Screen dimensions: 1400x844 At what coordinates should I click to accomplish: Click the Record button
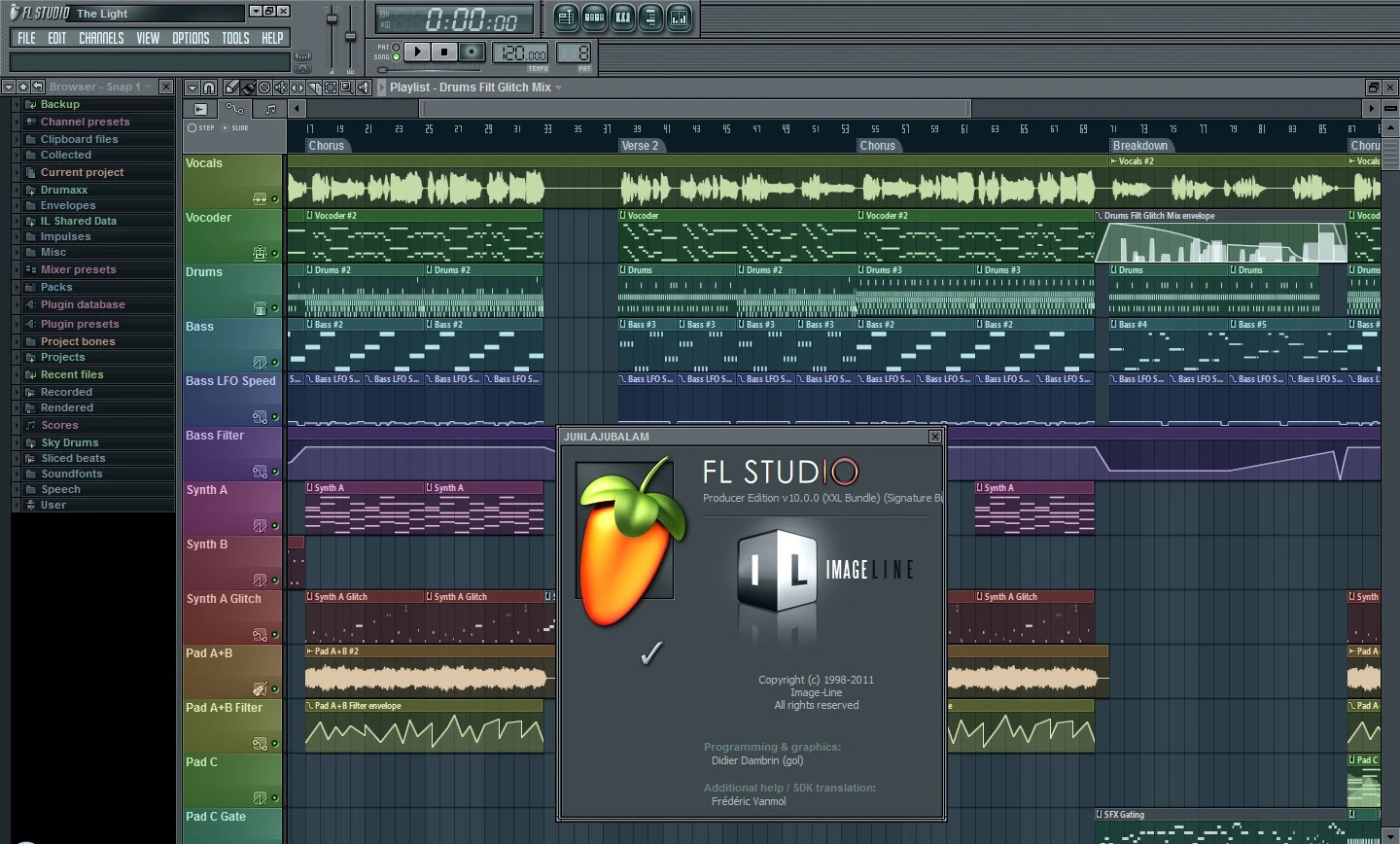(472, 52)
